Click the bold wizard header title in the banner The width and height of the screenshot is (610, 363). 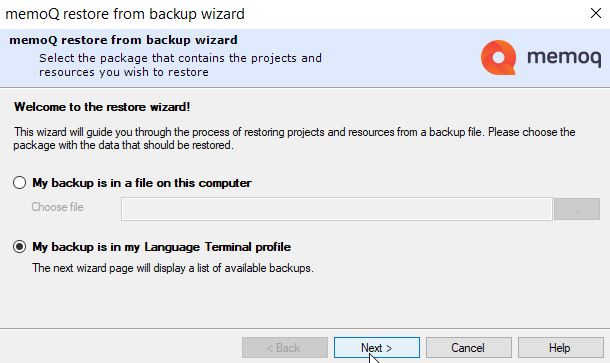[x=123, y=40]
